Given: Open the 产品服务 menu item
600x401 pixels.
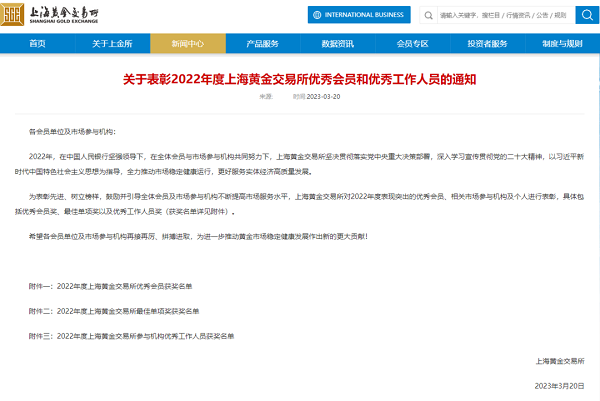Looking at the screenshot, I should [262, 44].
